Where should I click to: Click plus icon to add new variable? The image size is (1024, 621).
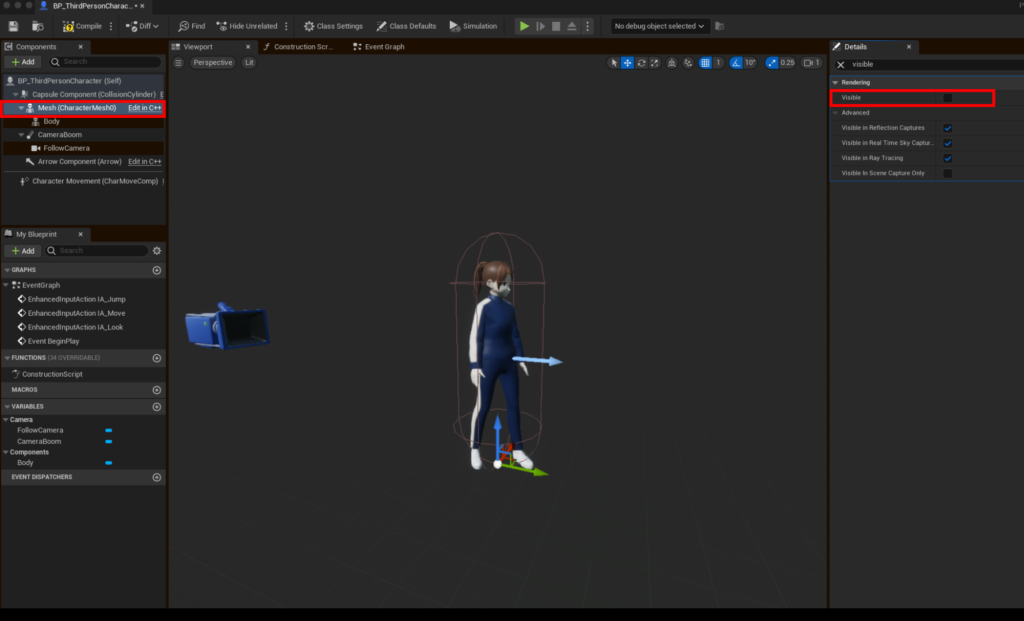tap(157, 407)
